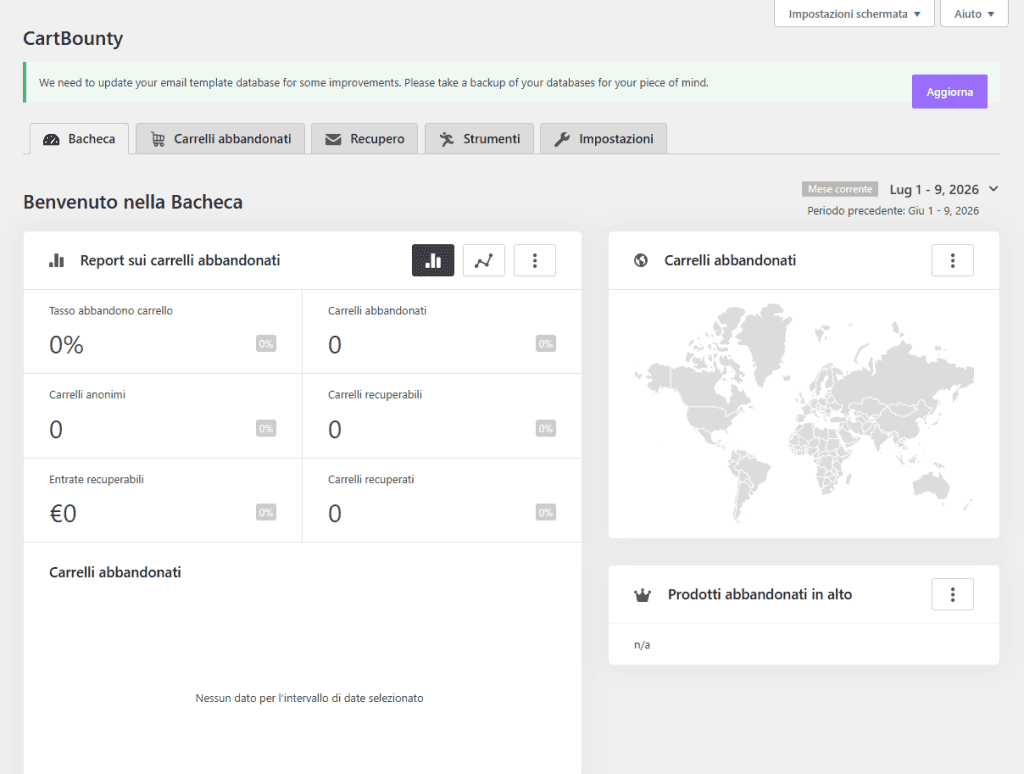This screenshot has width=1024, height=774.
Task: Click the Tasso abbandono carrello 0% stat
Action: 163,332
